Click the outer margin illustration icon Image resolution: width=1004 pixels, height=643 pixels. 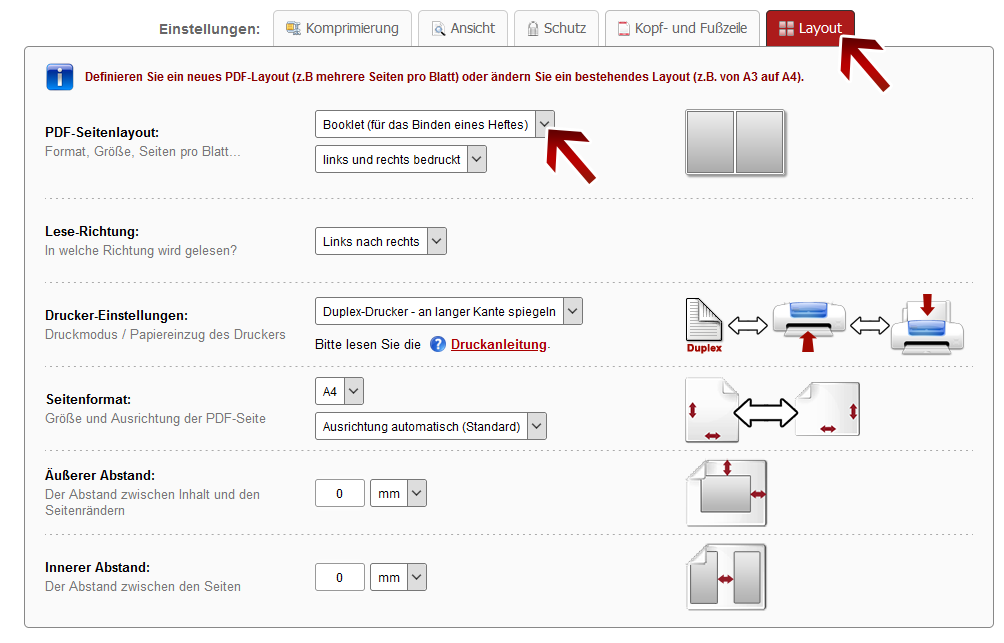pos(727,493)
